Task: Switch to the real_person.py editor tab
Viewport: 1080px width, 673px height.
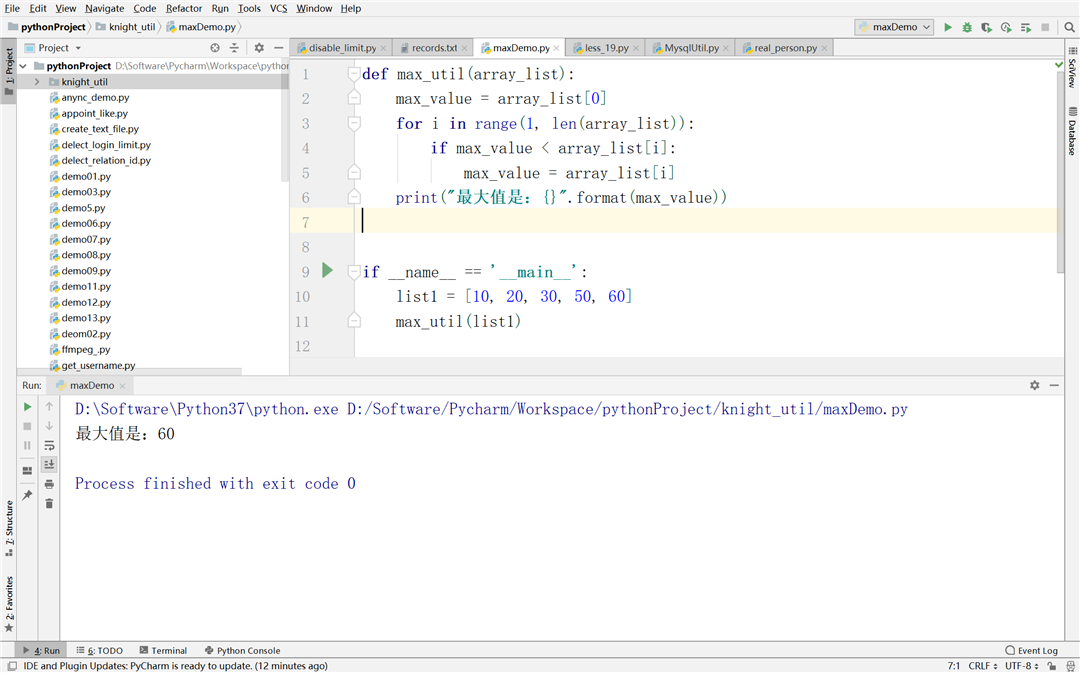Action: (x=785, y=48)
